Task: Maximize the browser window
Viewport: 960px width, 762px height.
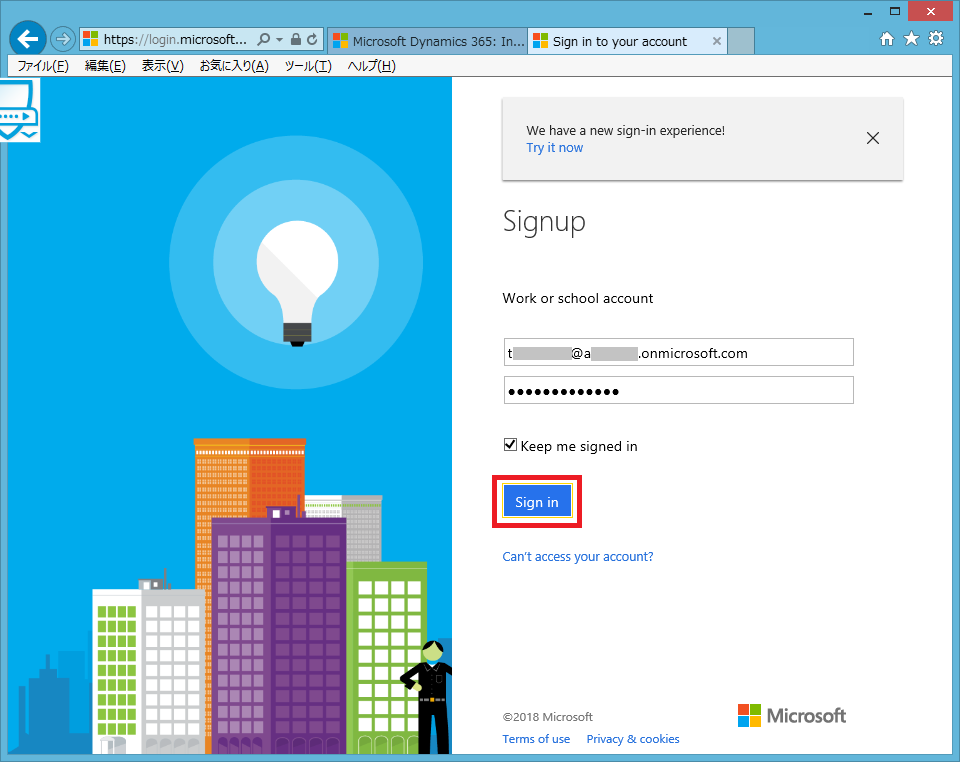Action: click(894, 12)
